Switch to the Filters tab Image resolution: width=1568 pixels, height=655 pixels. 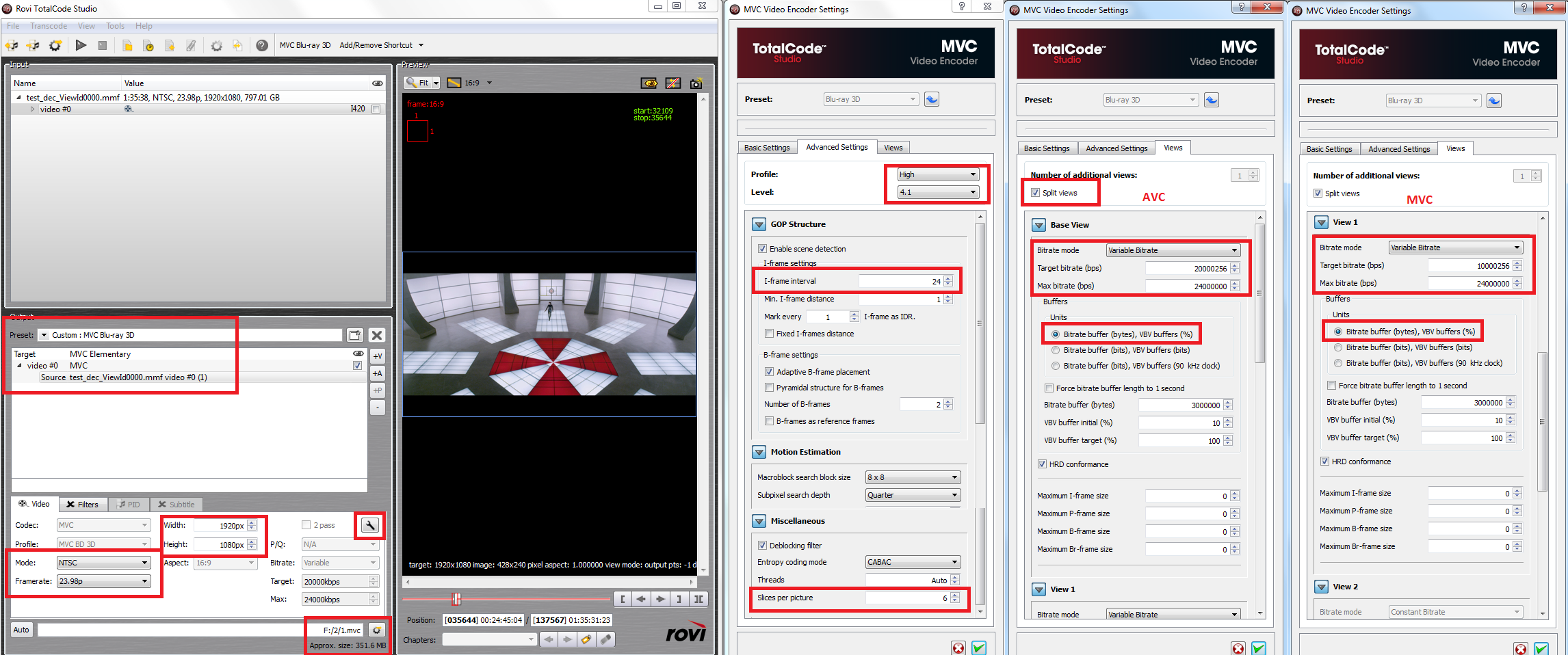point(82,505)
